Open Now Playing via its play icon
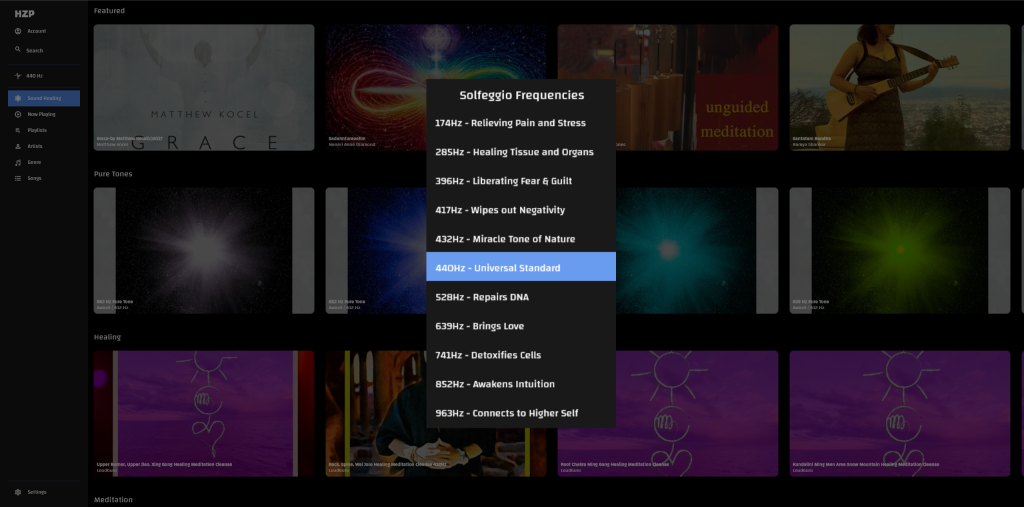Screen dimensions: 1024x507 [x=18, y=114]
